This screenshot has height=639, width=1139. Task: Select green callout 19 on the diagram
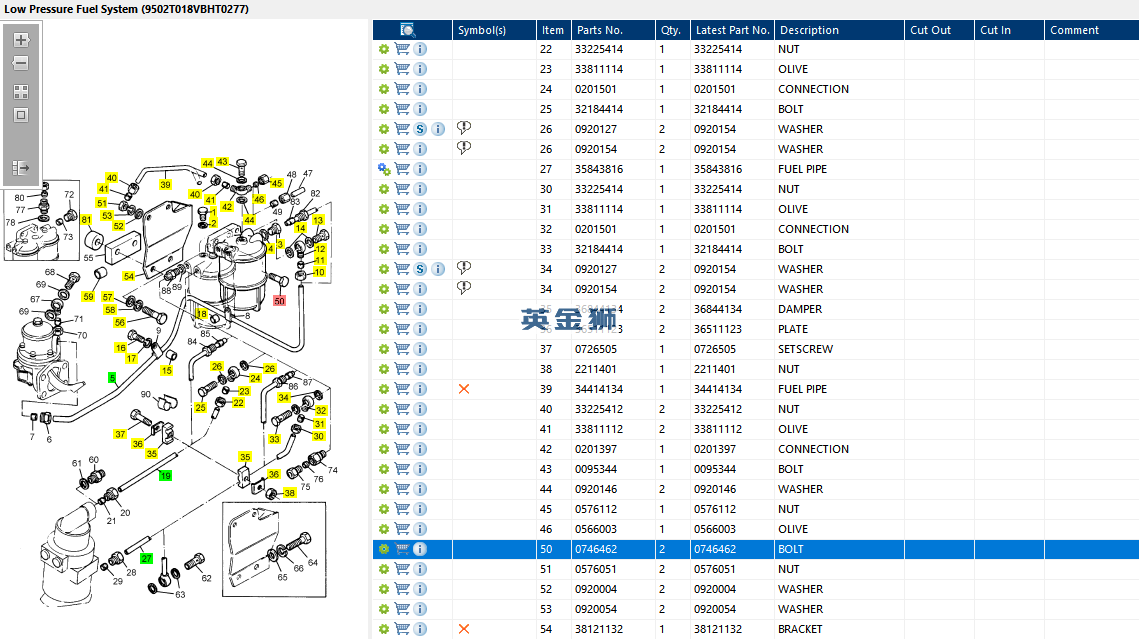(166, 476)
